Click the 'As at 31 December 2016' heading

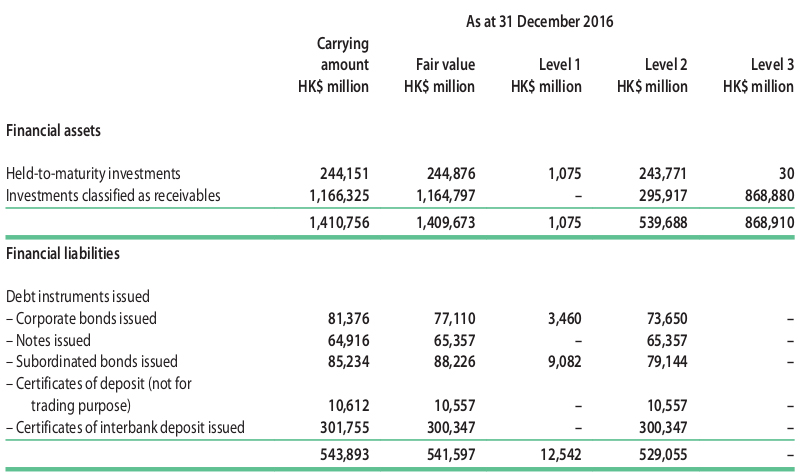539,21
